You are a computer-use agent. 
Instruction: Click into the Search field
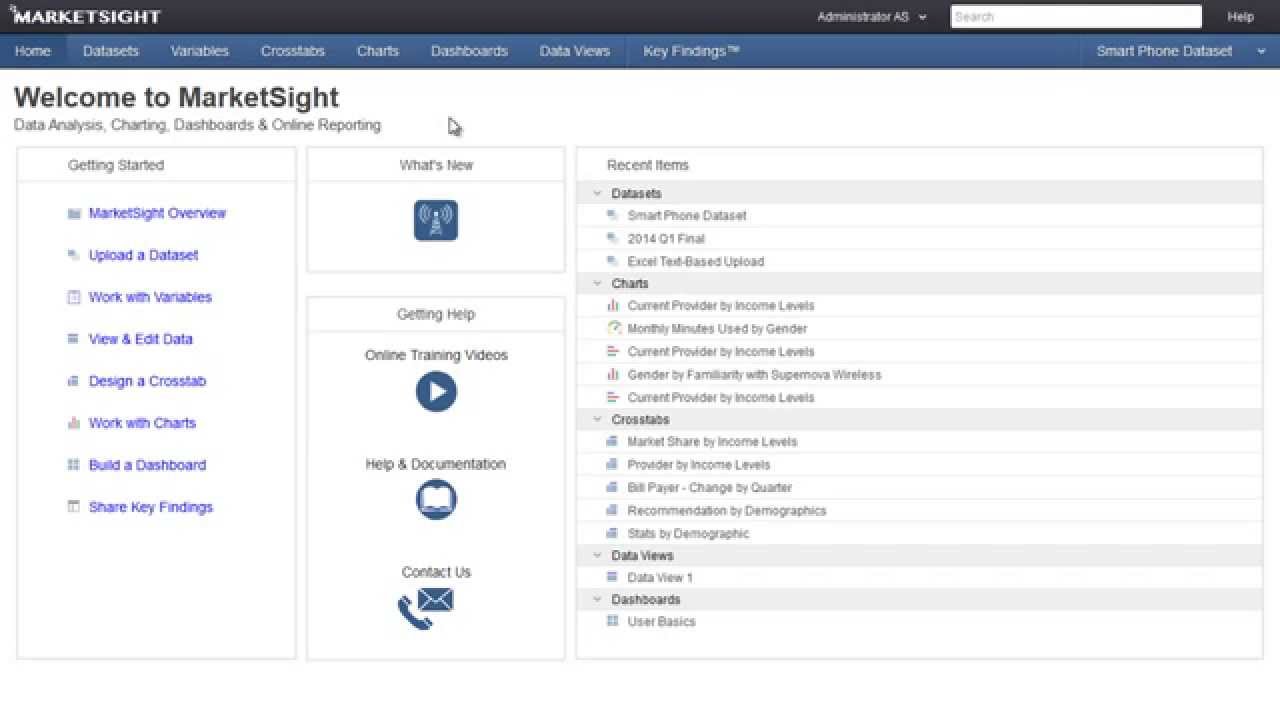pos(1076,17)
